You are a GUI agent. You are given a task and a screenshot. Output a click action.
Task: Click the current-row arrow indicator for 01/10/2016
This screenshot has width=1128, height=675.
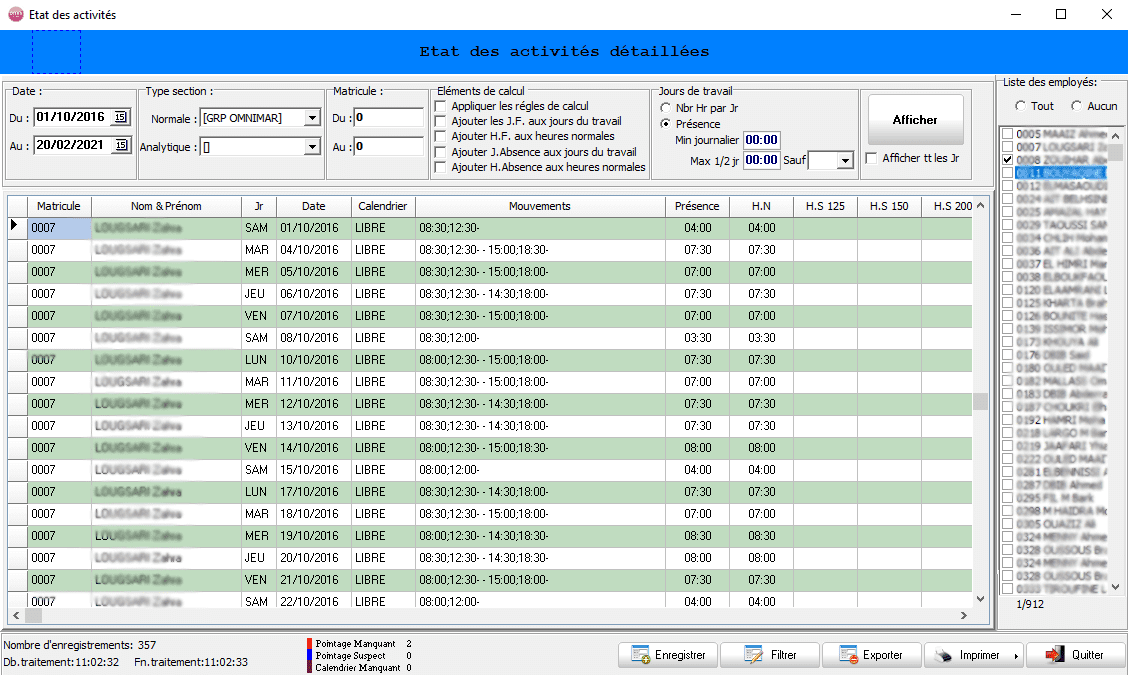(x=14, y=226)
